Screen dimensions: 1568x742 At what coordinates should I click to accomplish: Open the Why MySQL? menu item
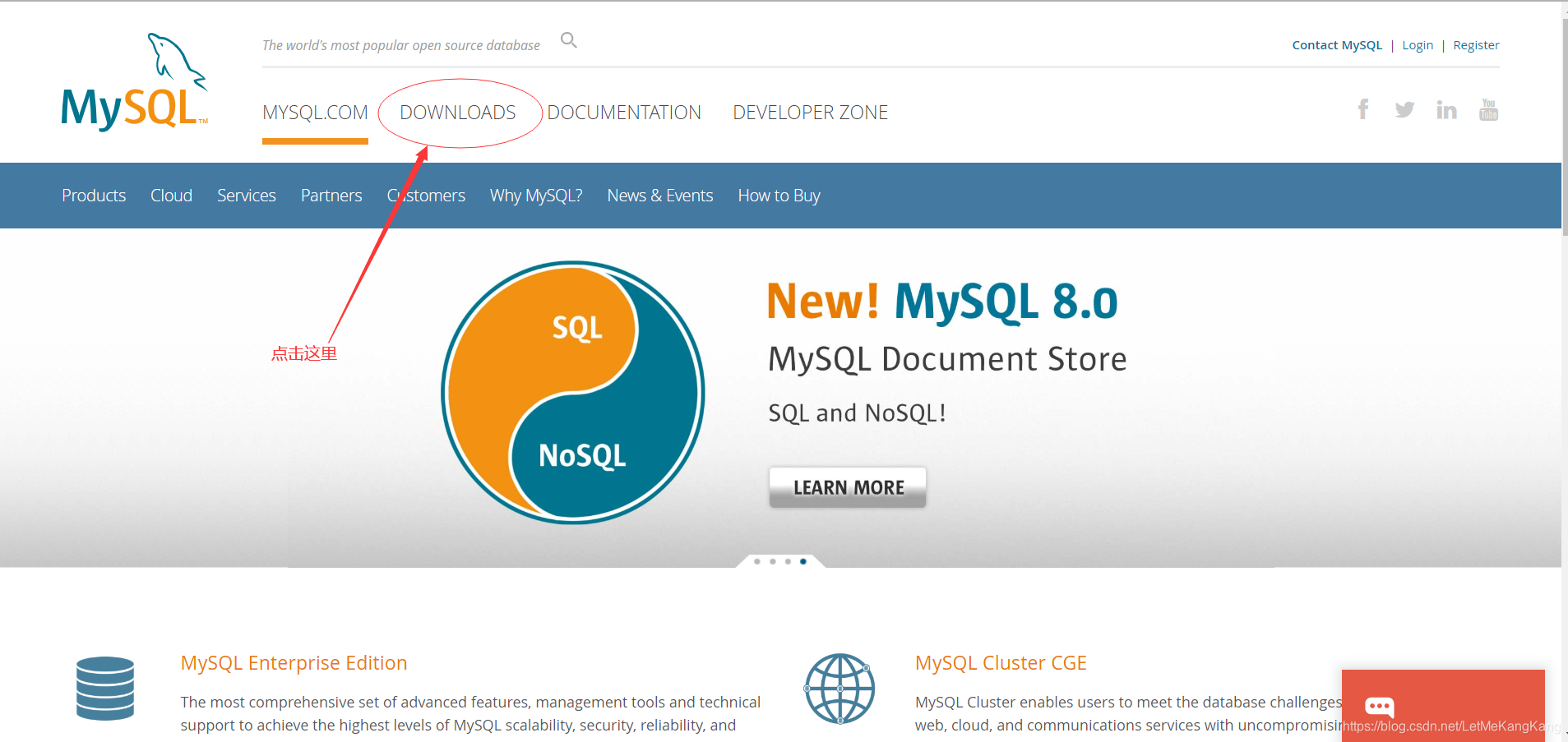click(x=536, y=196)
